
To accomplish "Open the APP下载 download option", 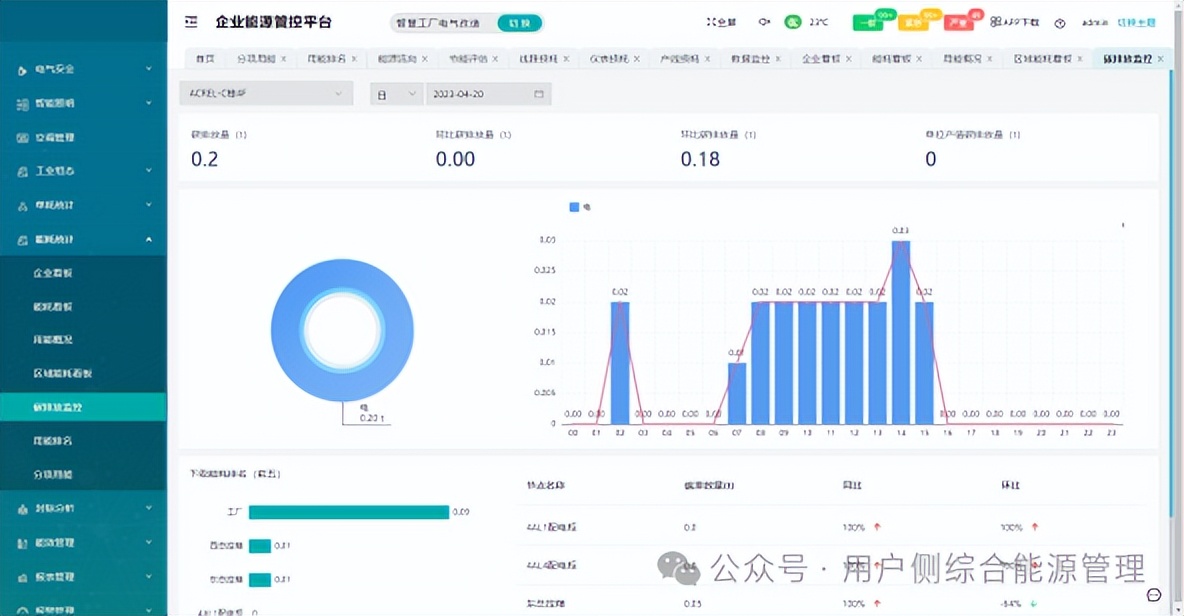I will coord(1014,21).
